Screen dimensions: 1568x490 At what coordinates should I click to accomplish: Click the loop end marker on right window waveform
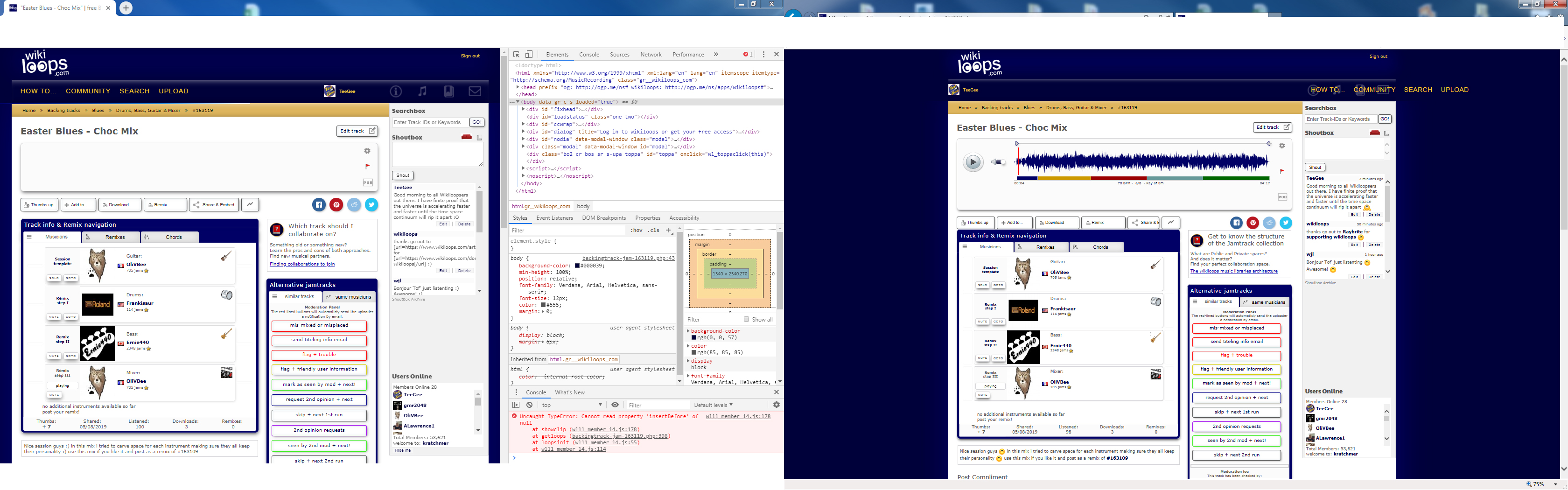[x=1269, y=144]
